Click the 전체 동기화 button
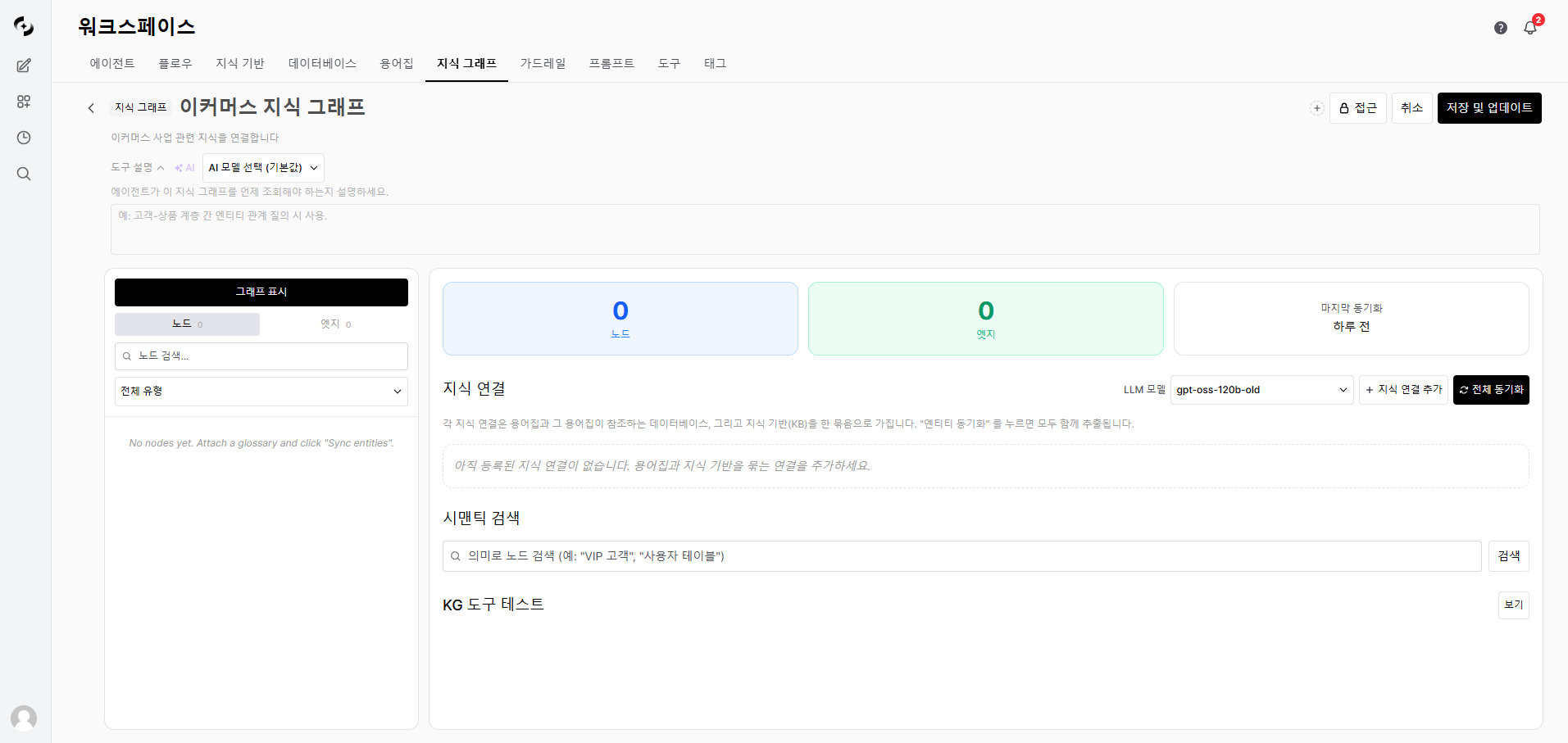This screenshot has width=1568, height=743. [x=1491, y=390]
